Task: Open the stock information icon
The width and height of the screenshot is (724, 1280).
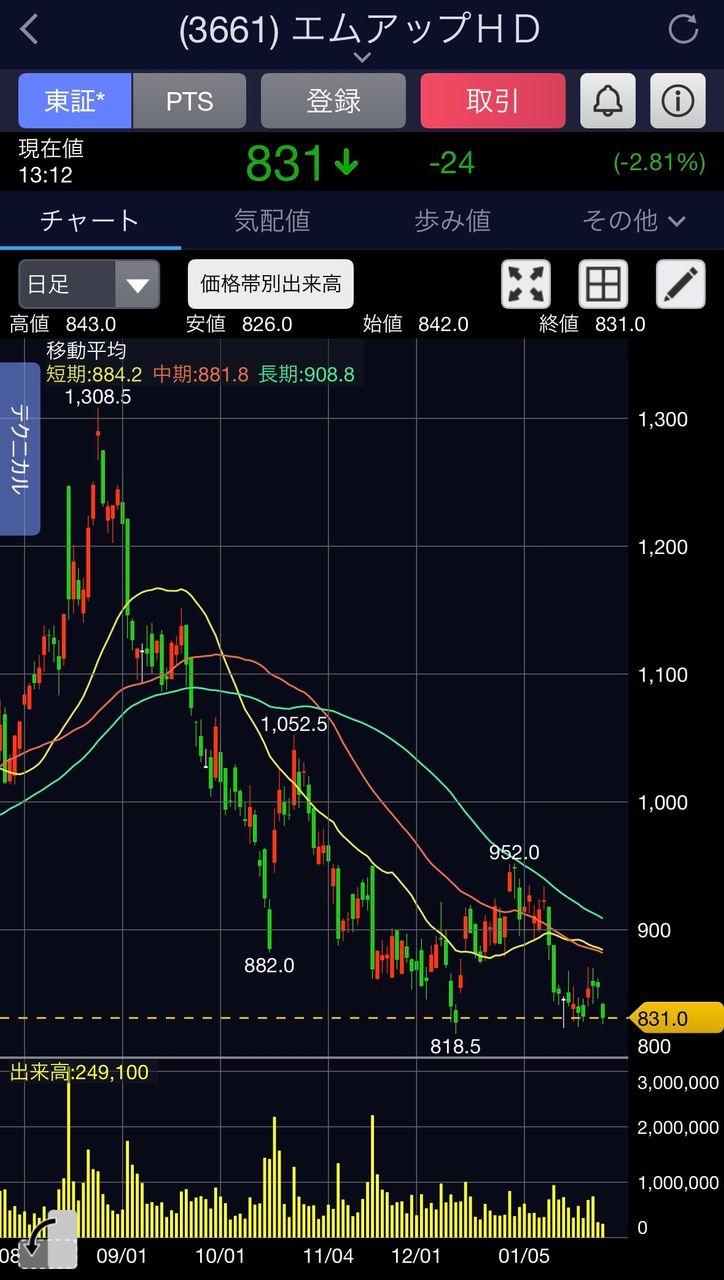Action: coord(678,101)
